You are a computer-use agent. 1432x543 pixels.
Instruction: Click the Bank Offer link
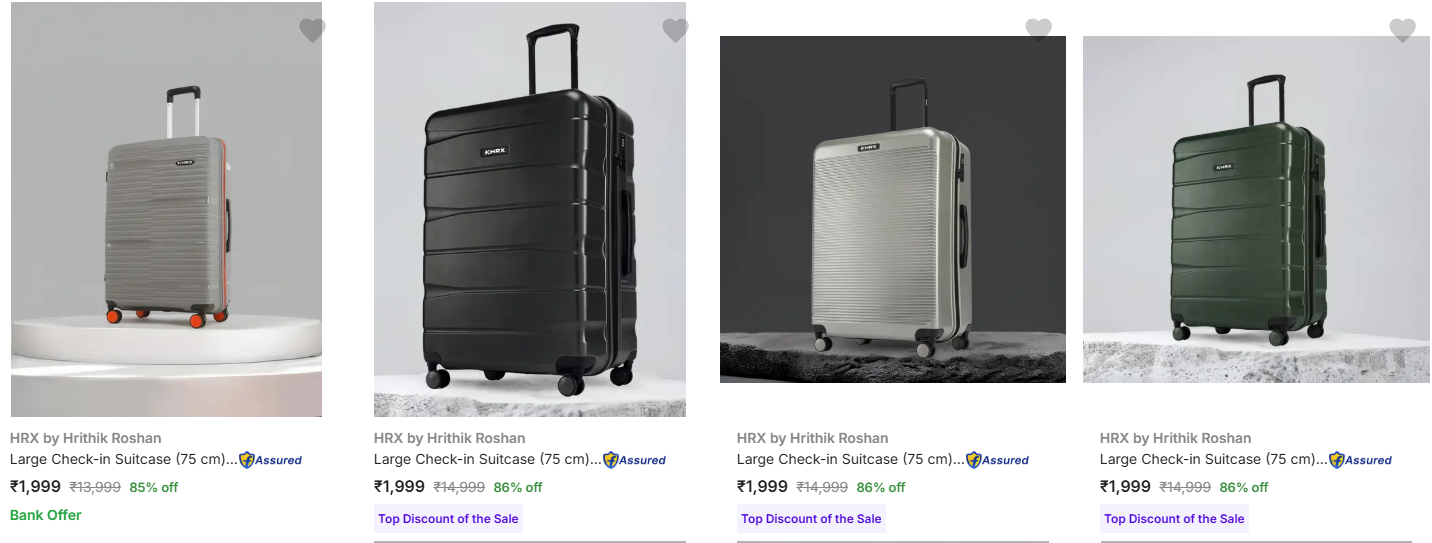point(46,515)
